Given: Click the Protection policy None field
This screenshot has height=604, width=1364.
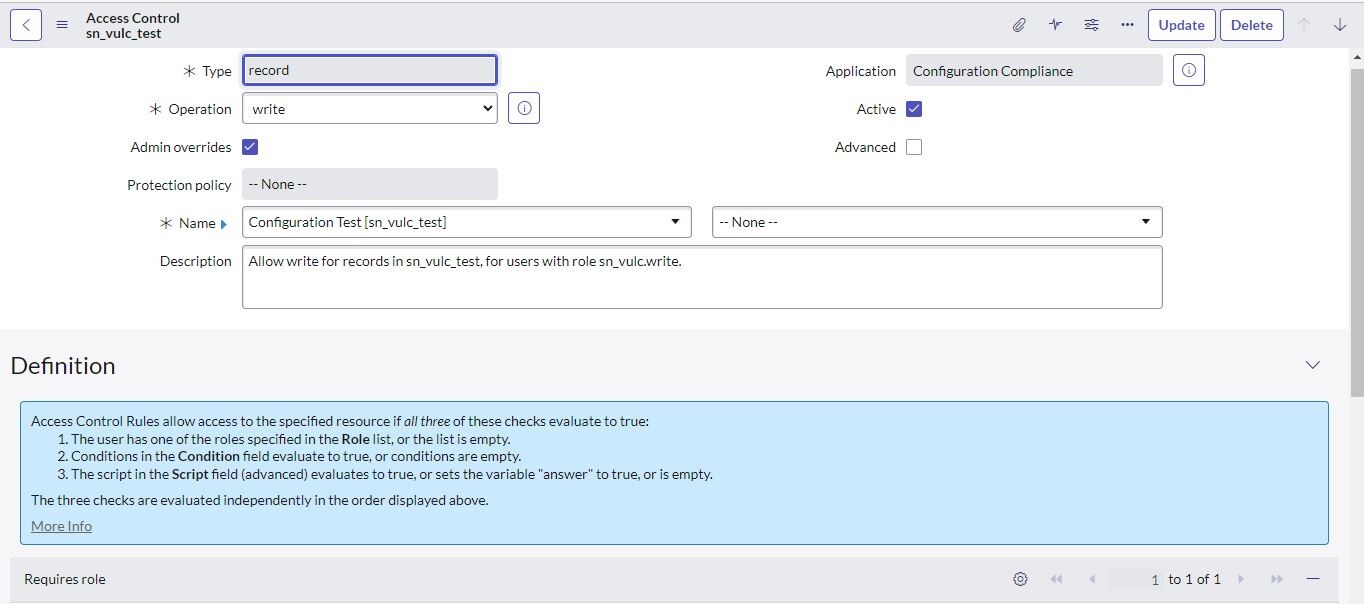Looking at the screenshot, I should coord(369,184).
